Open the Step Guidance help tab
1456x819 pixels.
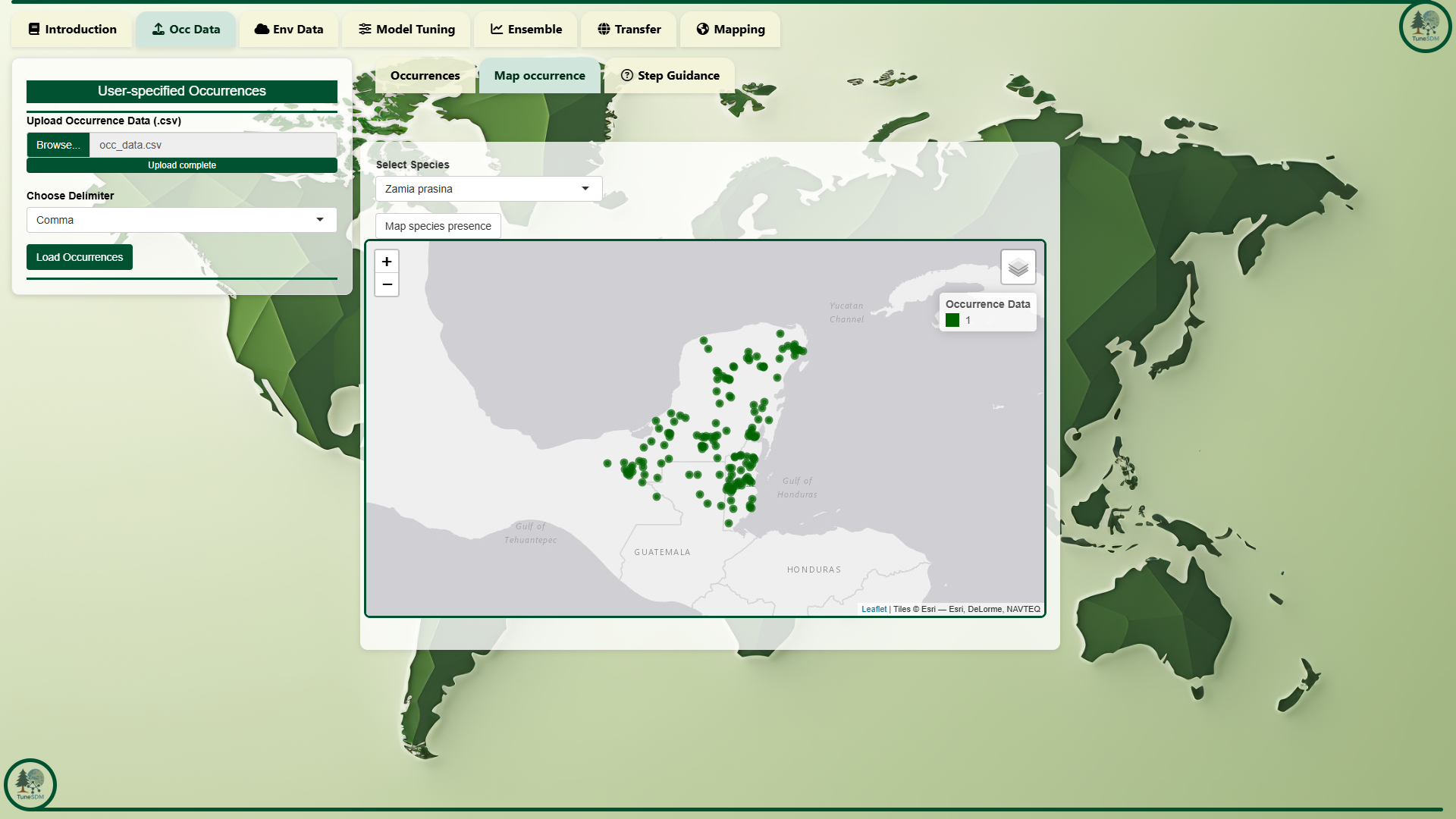[x=670, y=76]
